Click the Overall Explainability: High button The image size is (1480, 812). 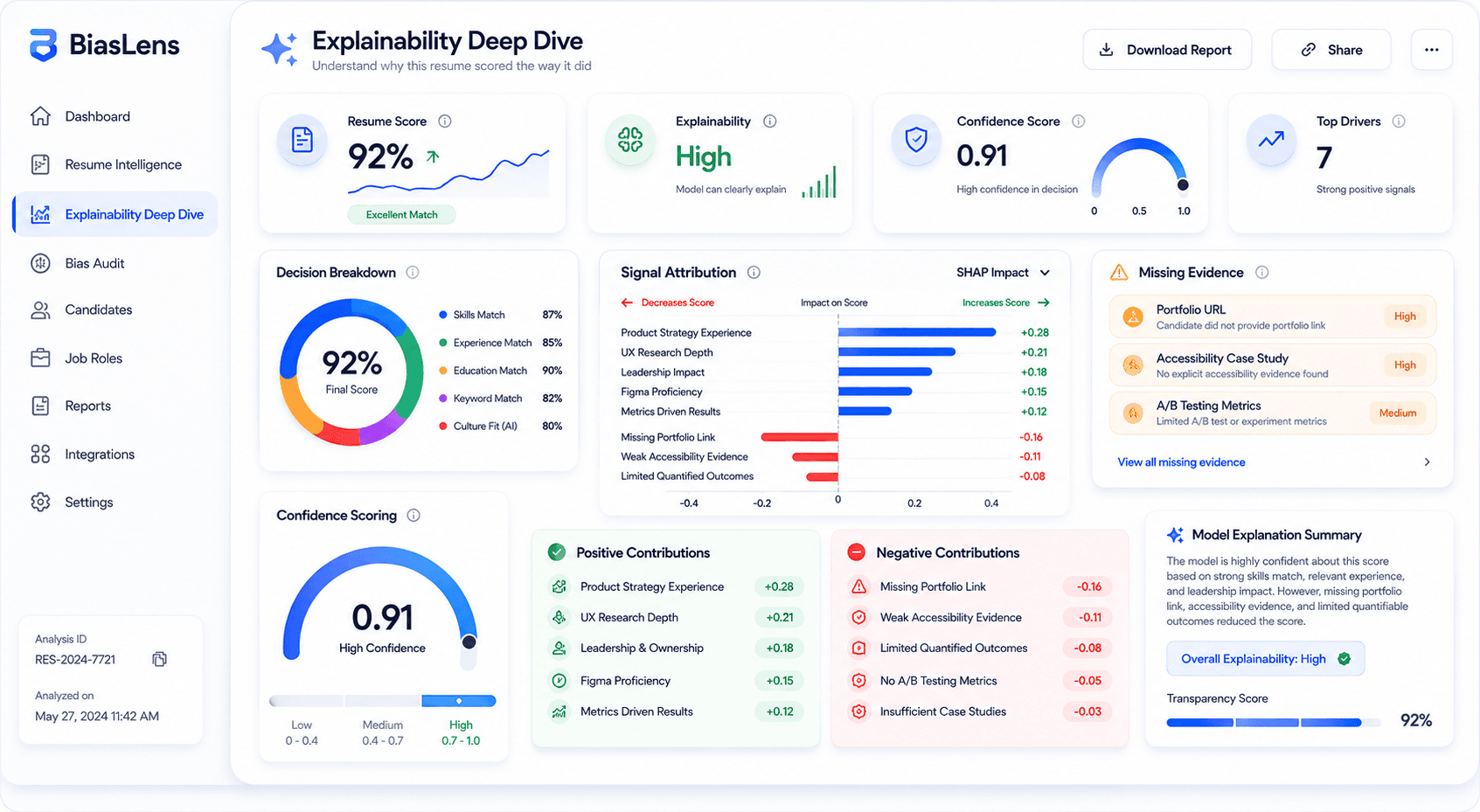1265,659
